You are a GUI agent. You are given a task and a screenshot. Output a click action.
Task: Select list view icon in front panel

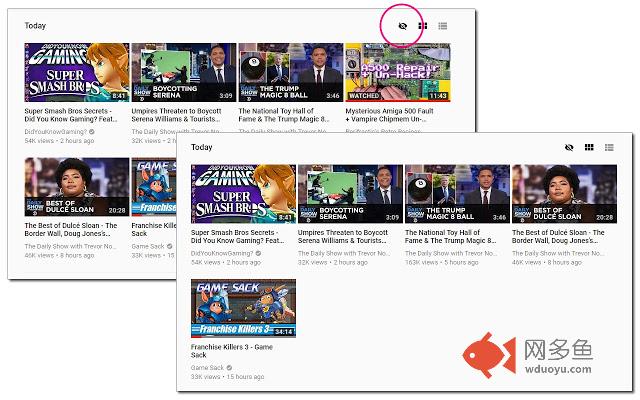click(609, 147)
